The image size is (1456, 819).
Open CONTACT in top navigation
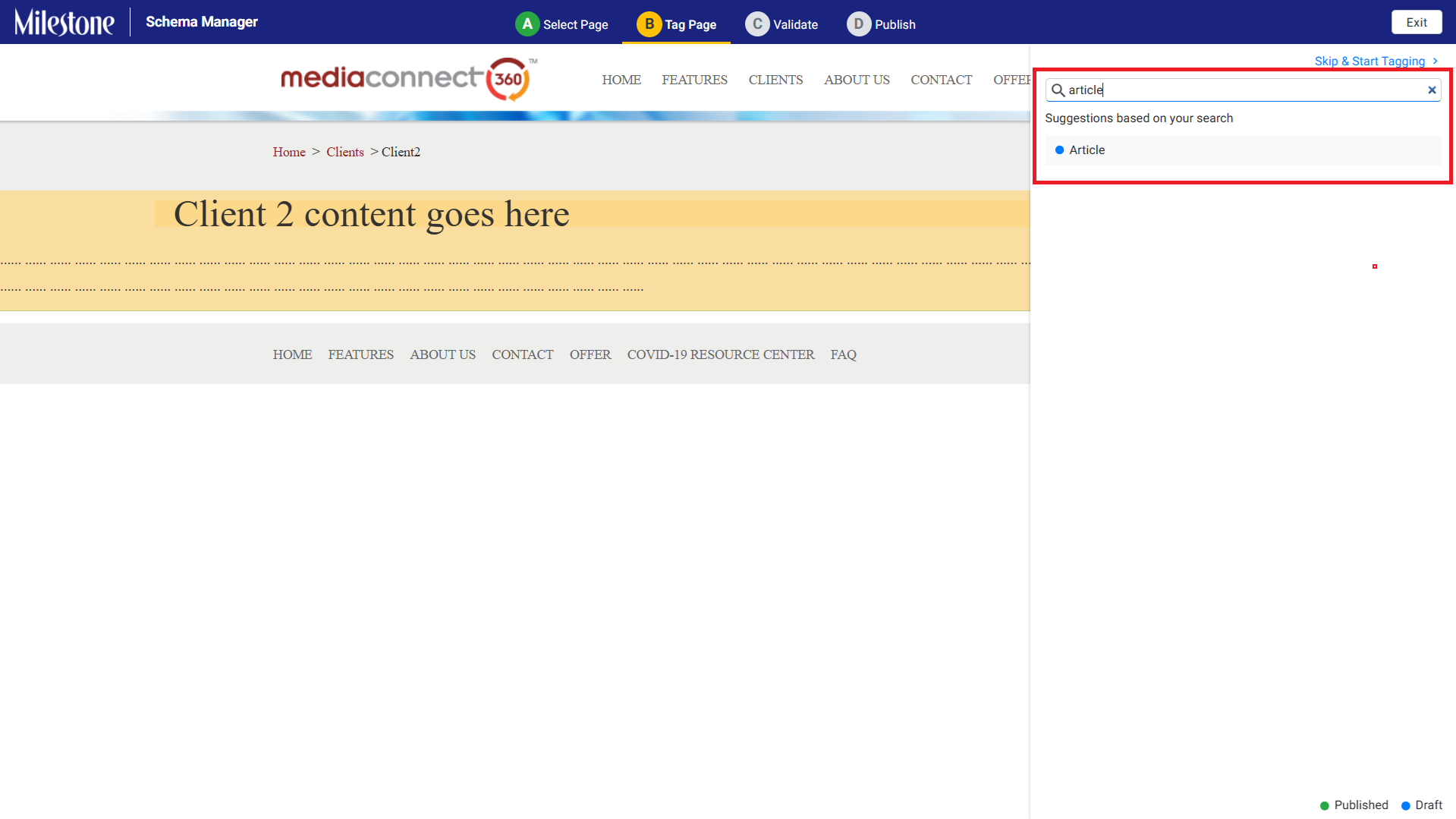coord(941,80)
